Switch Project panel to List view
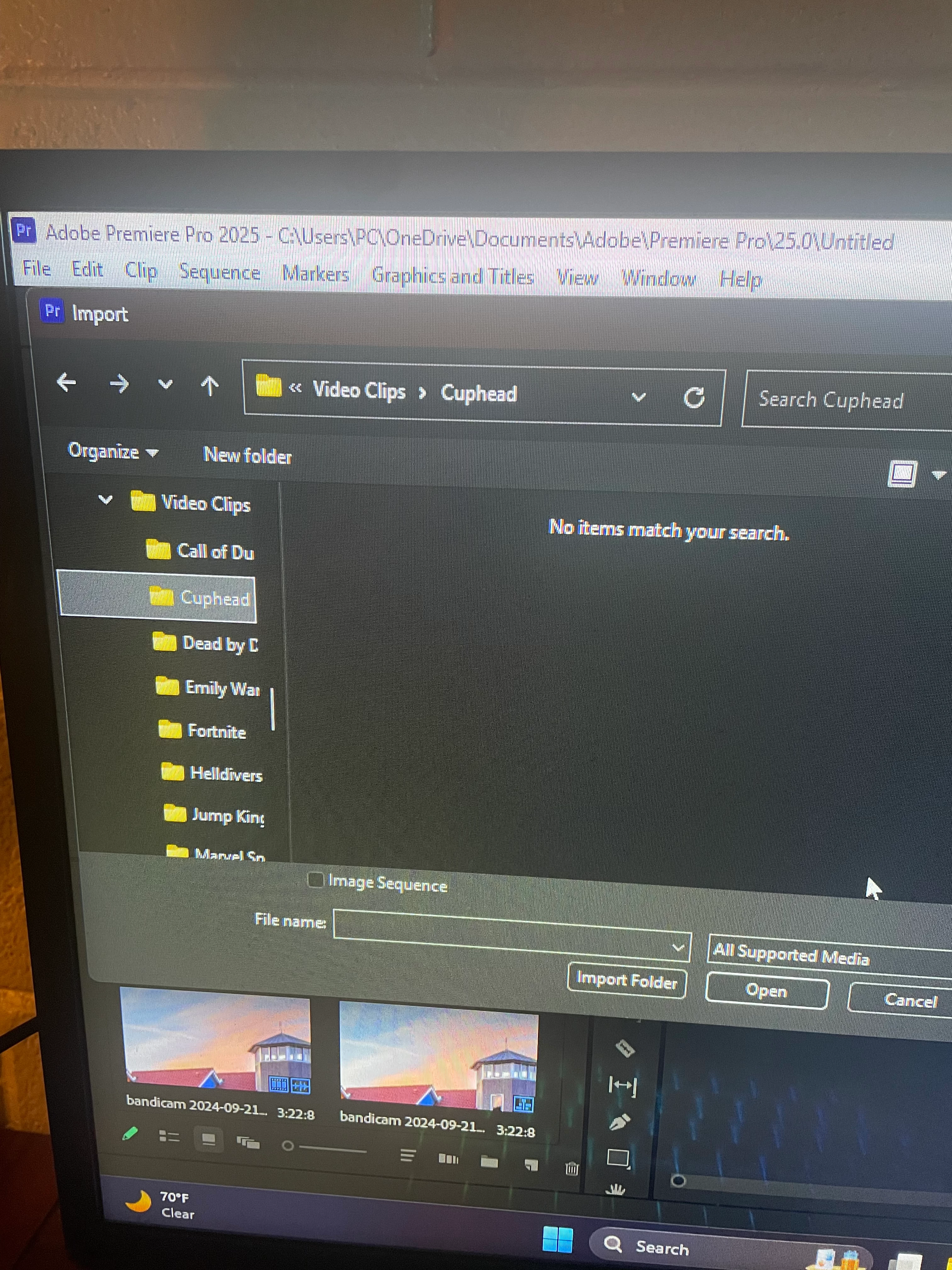Viewport: 952px width, 1270px height. tap(169, 1136)
